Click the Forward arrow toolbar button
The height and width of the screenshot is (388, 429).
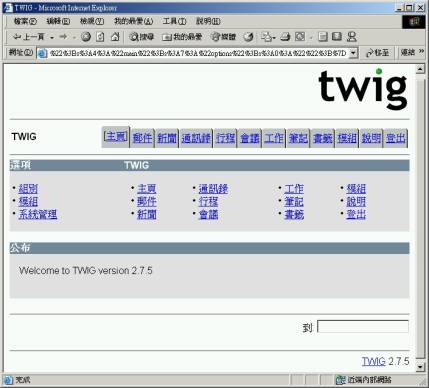[x=63, y=37]
